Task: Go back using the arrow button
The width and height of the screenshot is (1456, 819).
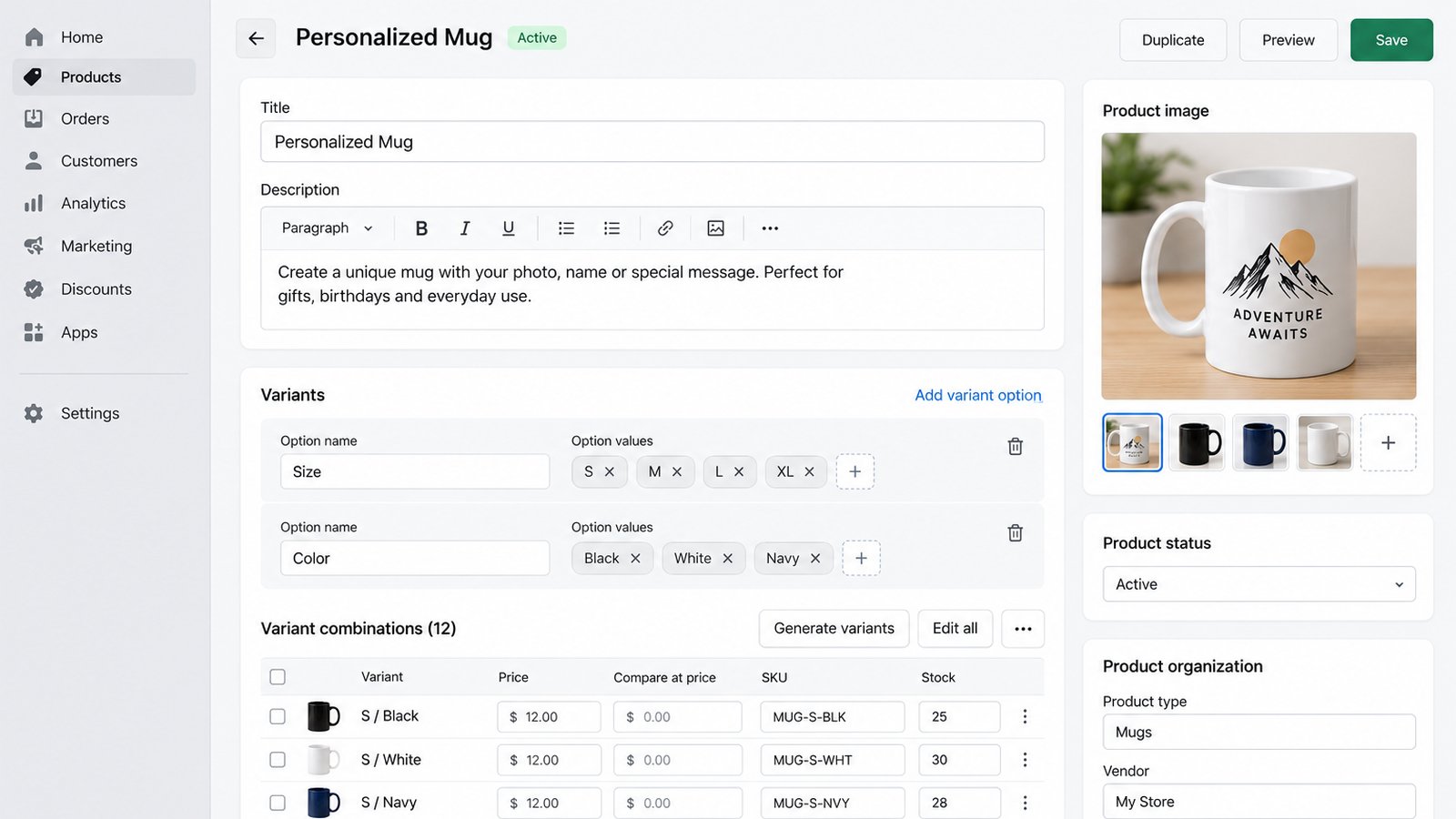Action: pyautogui.click(x=256, y=38)
